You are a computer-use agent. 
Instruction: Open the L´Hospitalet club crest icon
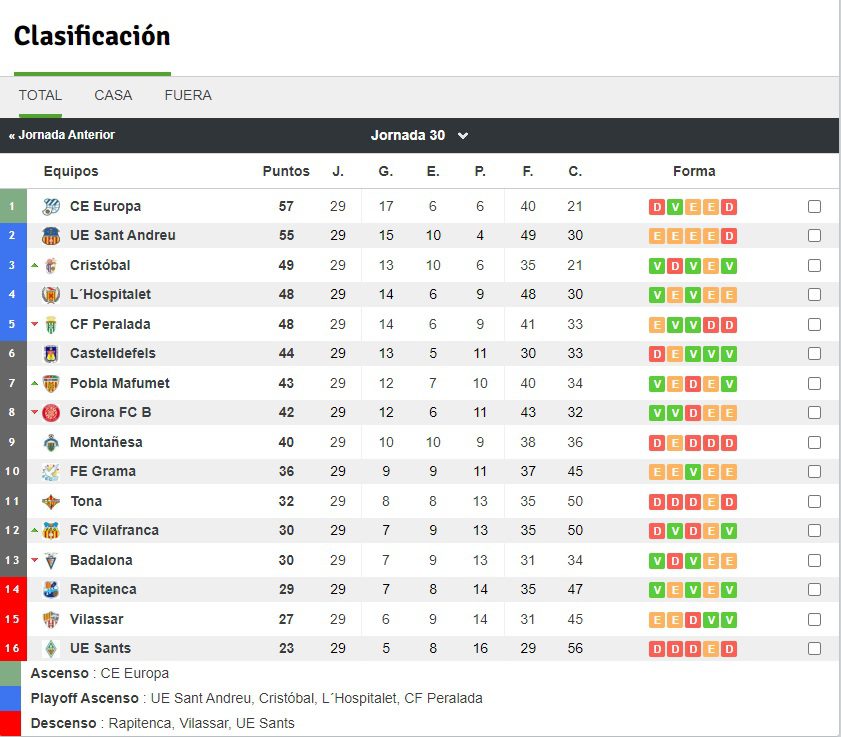click(51, 294)
